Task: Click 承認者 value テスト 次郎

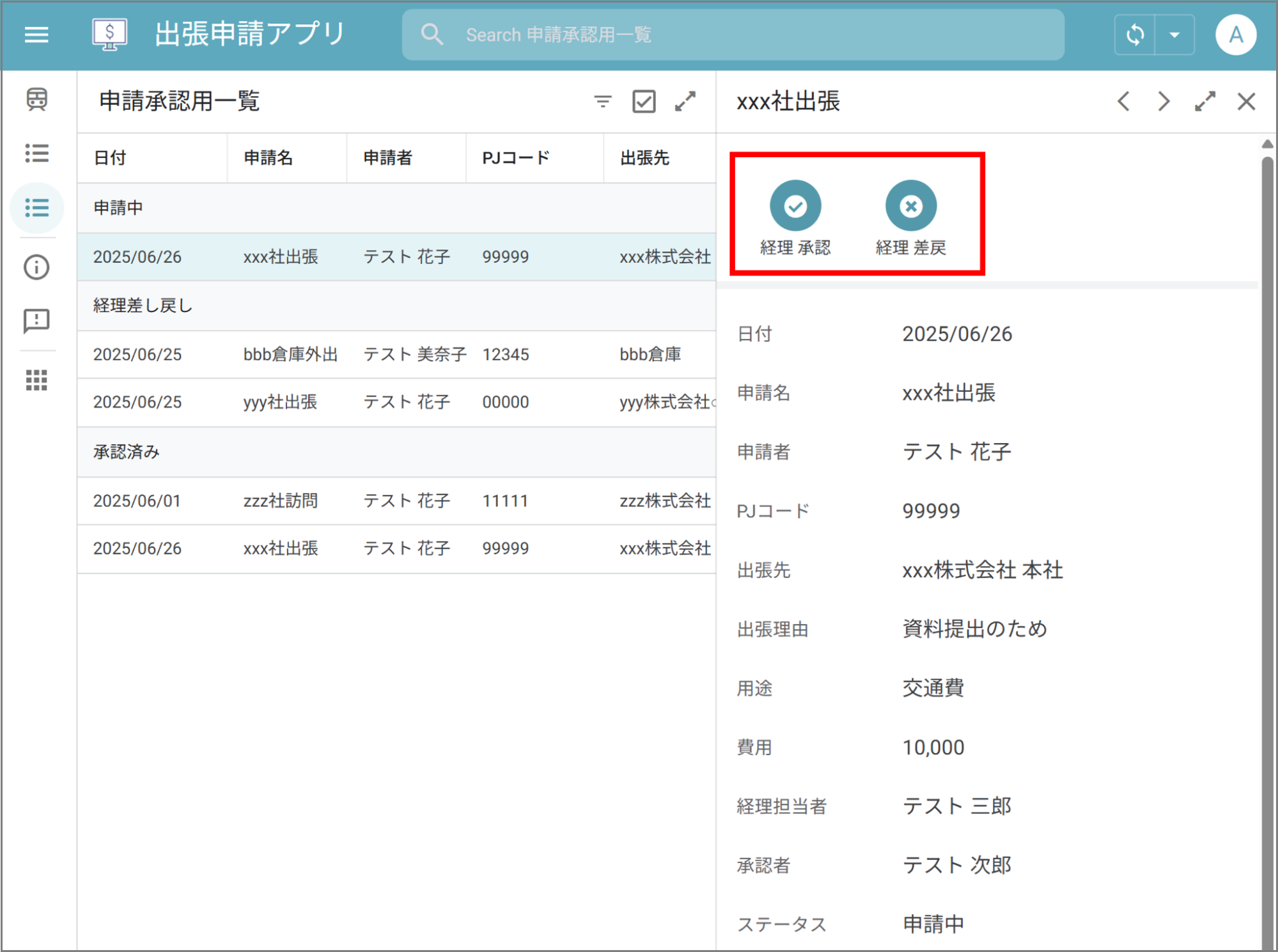Action: tap(957, 865)
